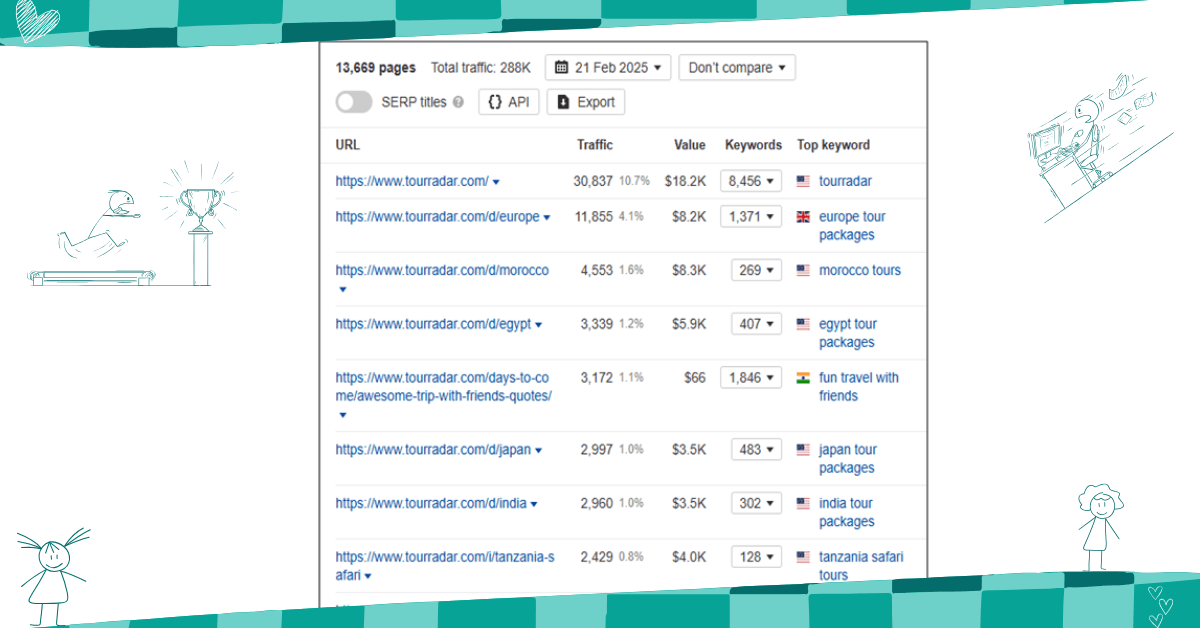Viewport: 1200px width, 628px height.
Task: Expand the 269 keywords dropdown
Action: [x=756, y=271]
